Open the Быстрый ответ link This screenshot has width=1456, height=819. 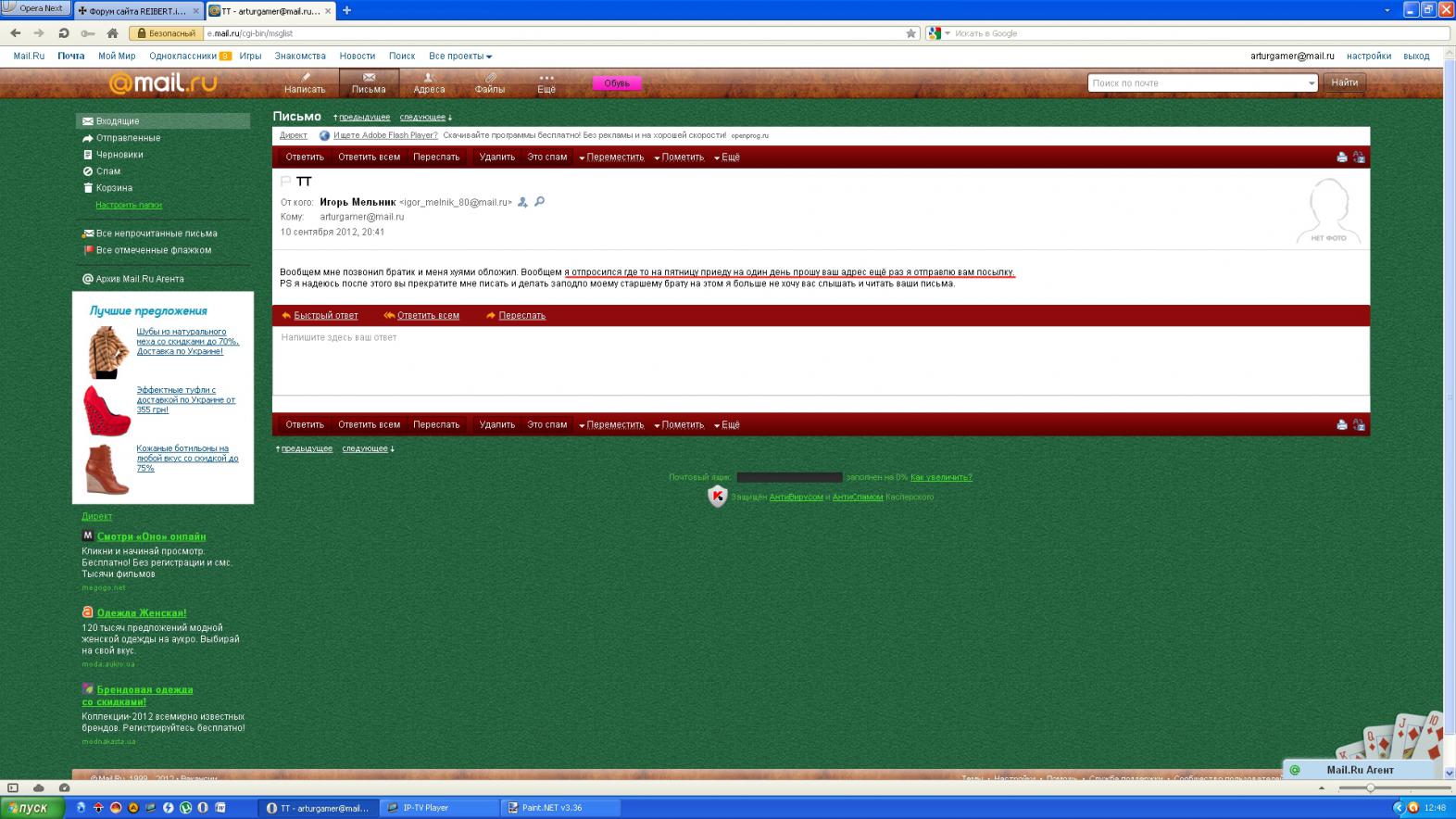coord(325,316)
